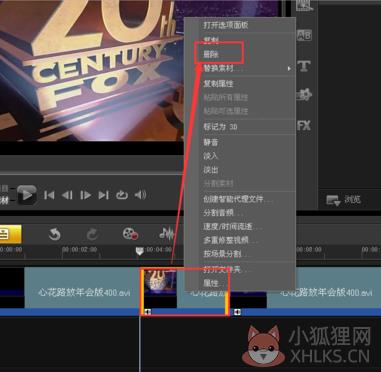Jump to the end of the project
This screenshot has height=372, width=381.
click(104, 195)
